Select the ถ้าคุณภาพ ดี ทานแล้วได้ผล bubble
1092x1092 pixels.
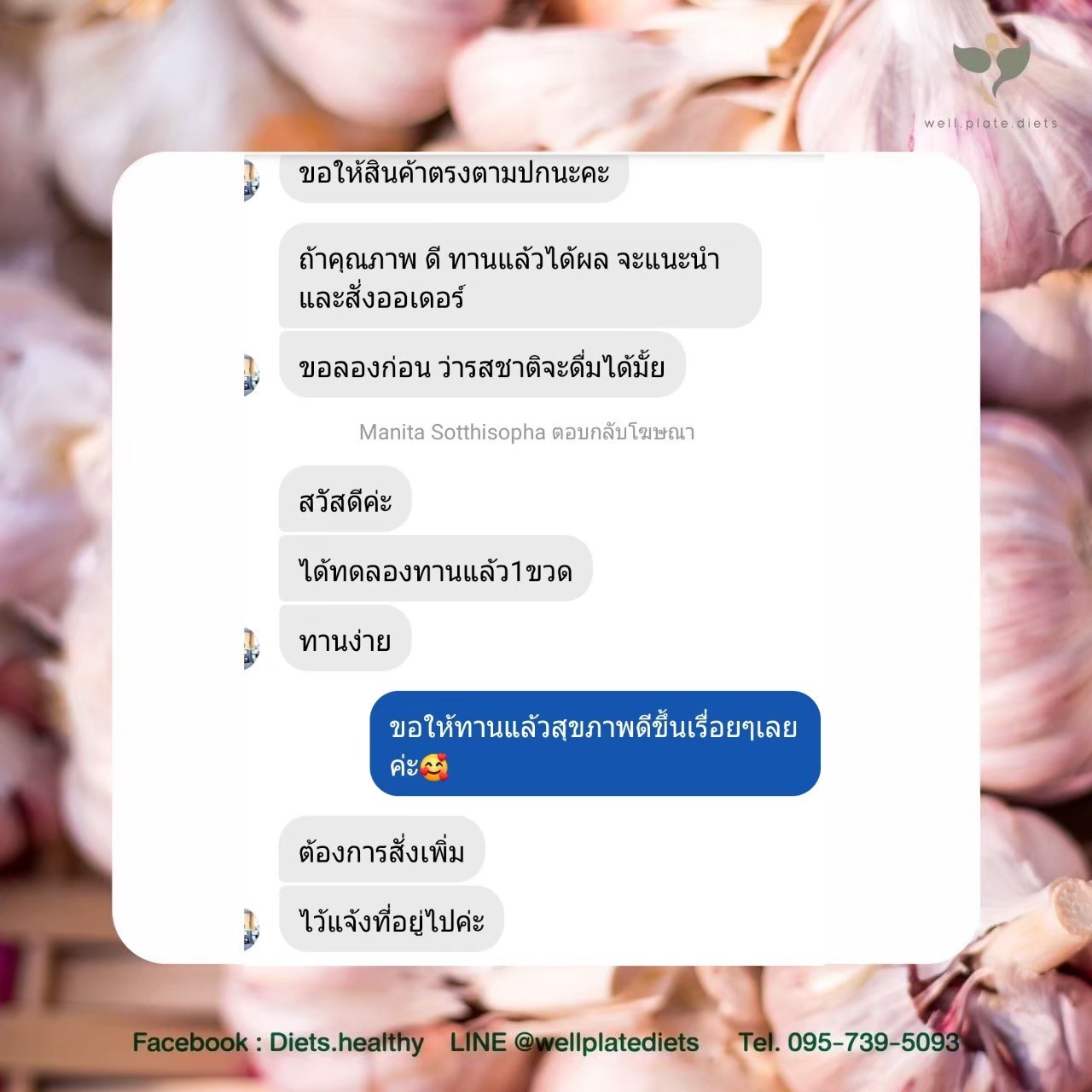coord(520,276)
